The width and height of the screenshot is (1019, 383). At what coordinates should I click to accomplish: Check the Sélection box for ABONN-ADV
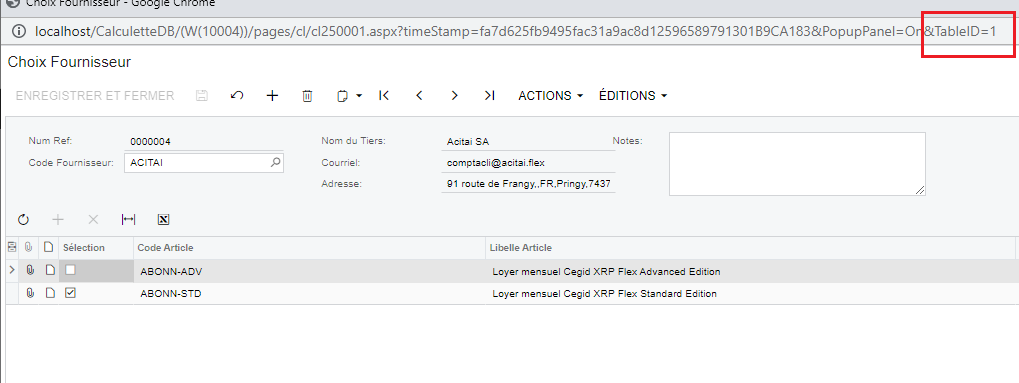[70, 270]
